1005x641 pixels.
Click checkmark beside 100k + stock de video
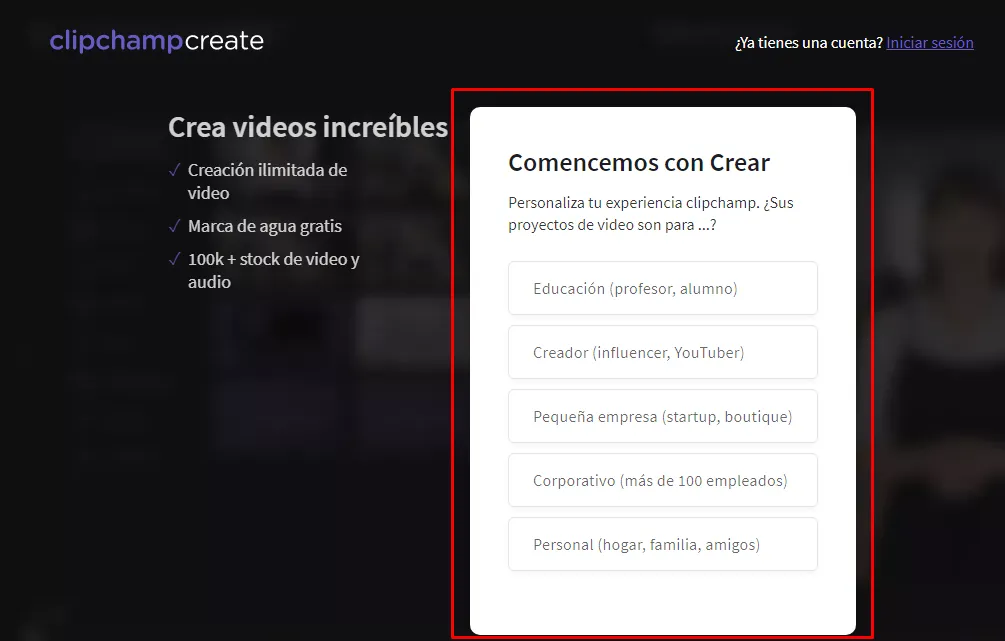coord(174,259)
